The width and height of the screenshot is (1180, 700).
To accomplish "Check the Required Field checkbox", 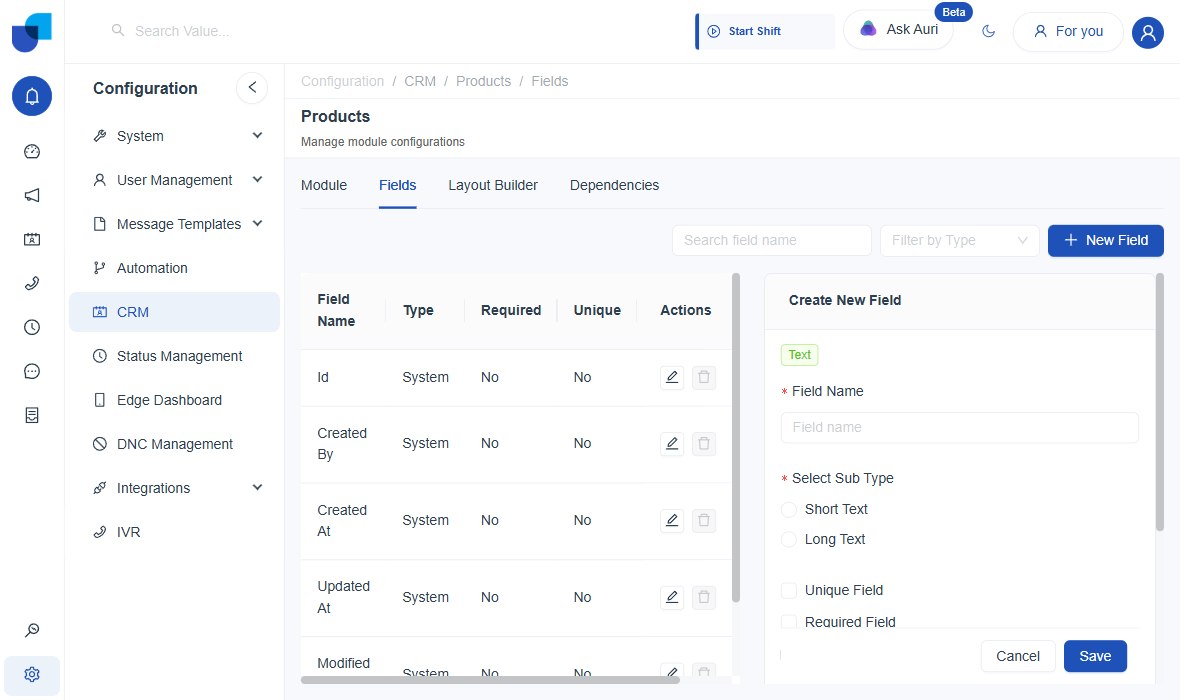I will [x=789, y=622].
